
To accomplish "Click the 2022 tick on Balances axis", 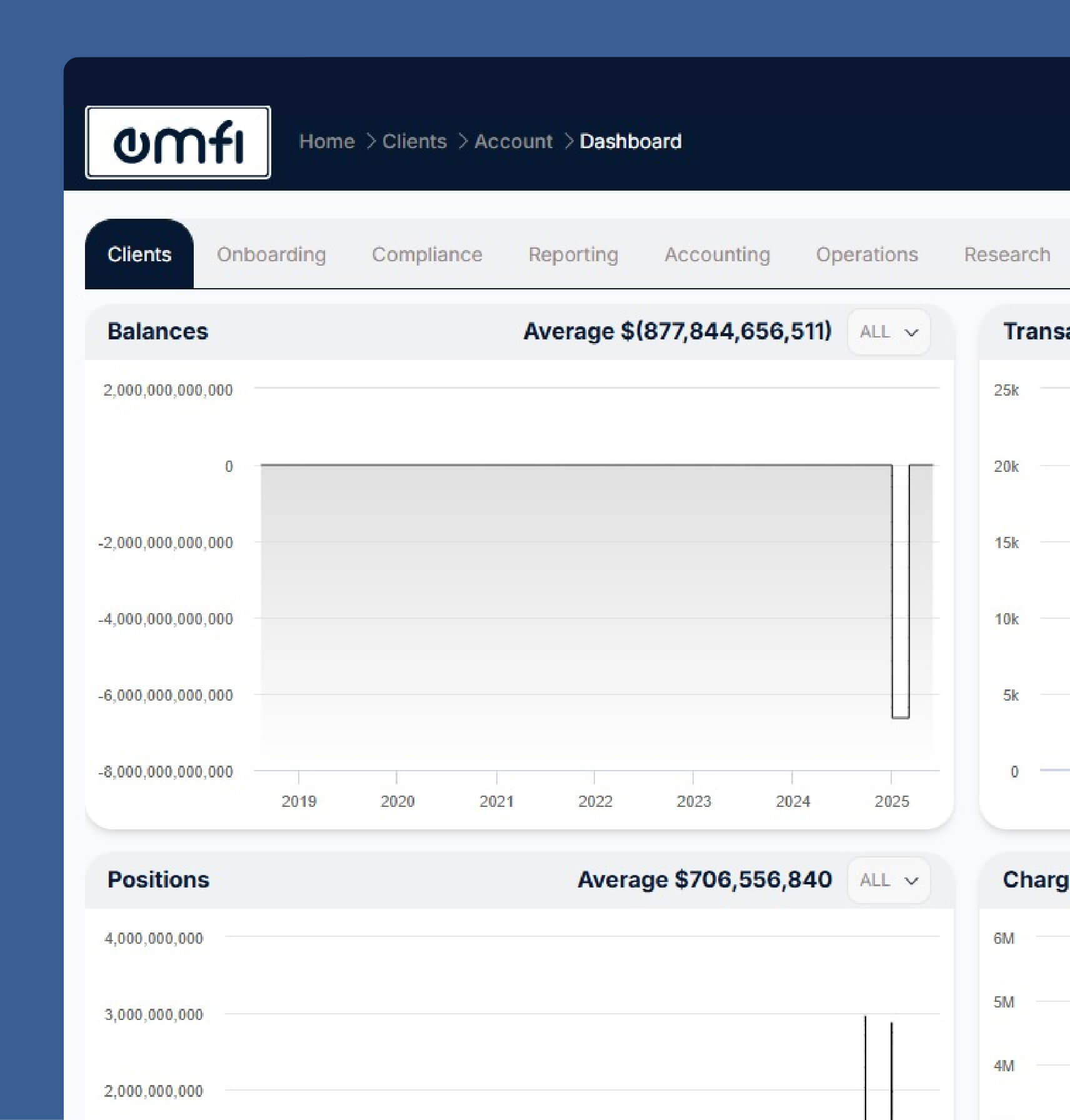I will coord(595,801).
